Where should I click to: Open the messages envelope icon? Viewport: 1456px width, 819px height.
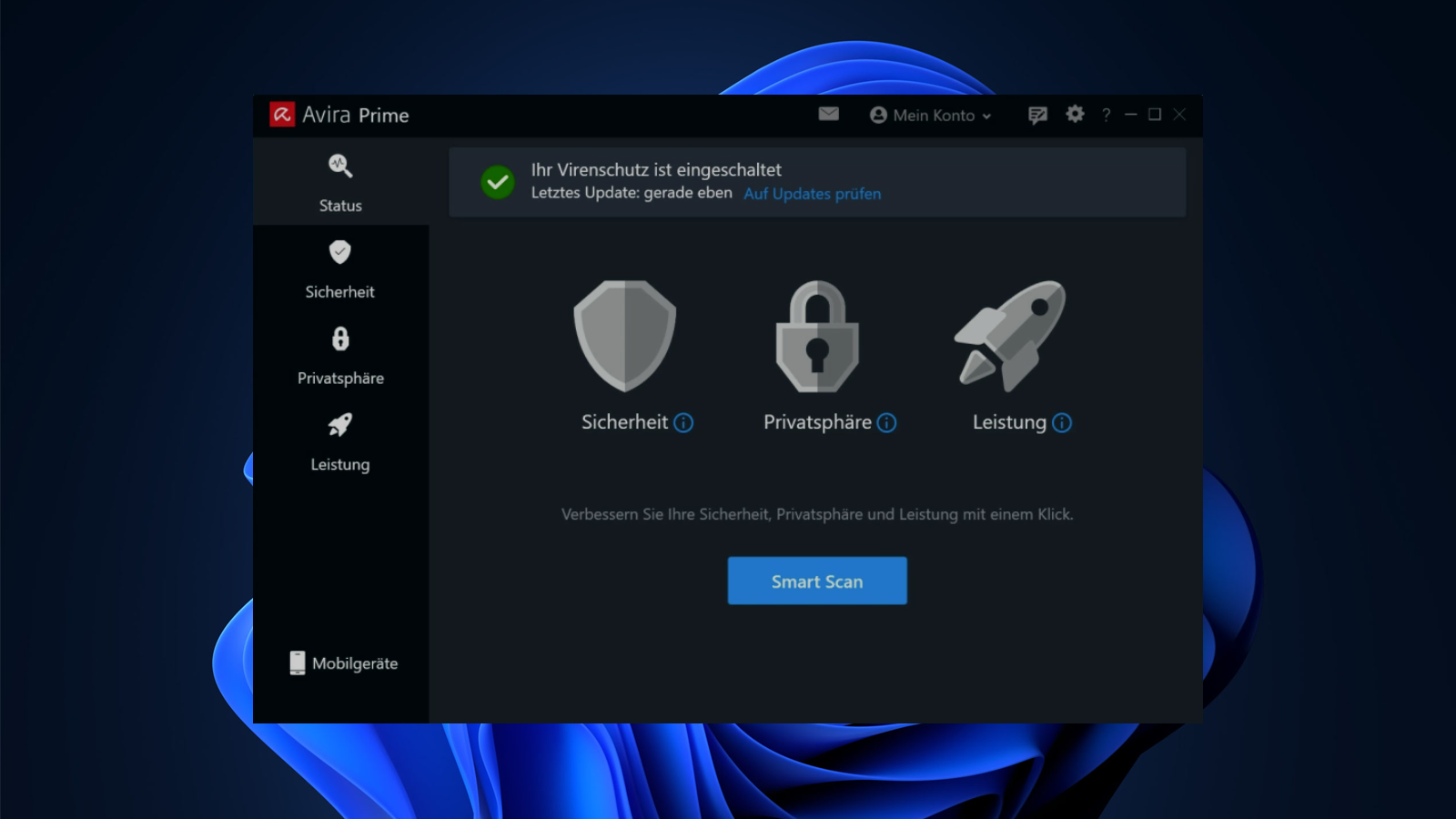click(x=828, y=114)
